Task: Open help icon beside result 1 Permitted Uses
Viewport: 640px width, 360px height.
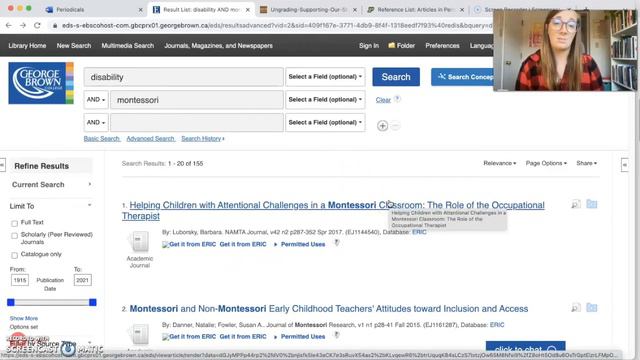Action: pos(337,243)
